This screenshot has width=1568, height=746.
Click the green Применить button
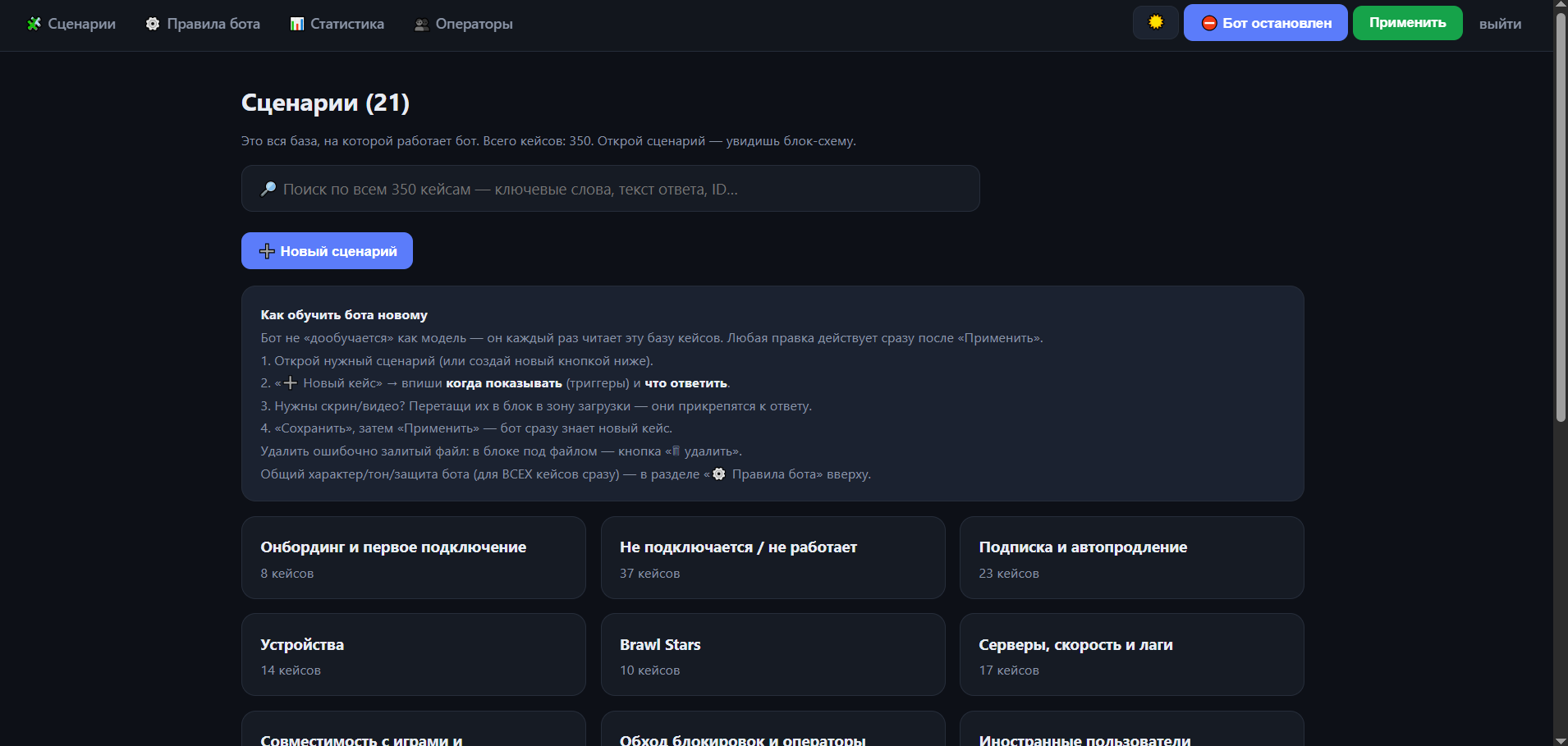1408,23
